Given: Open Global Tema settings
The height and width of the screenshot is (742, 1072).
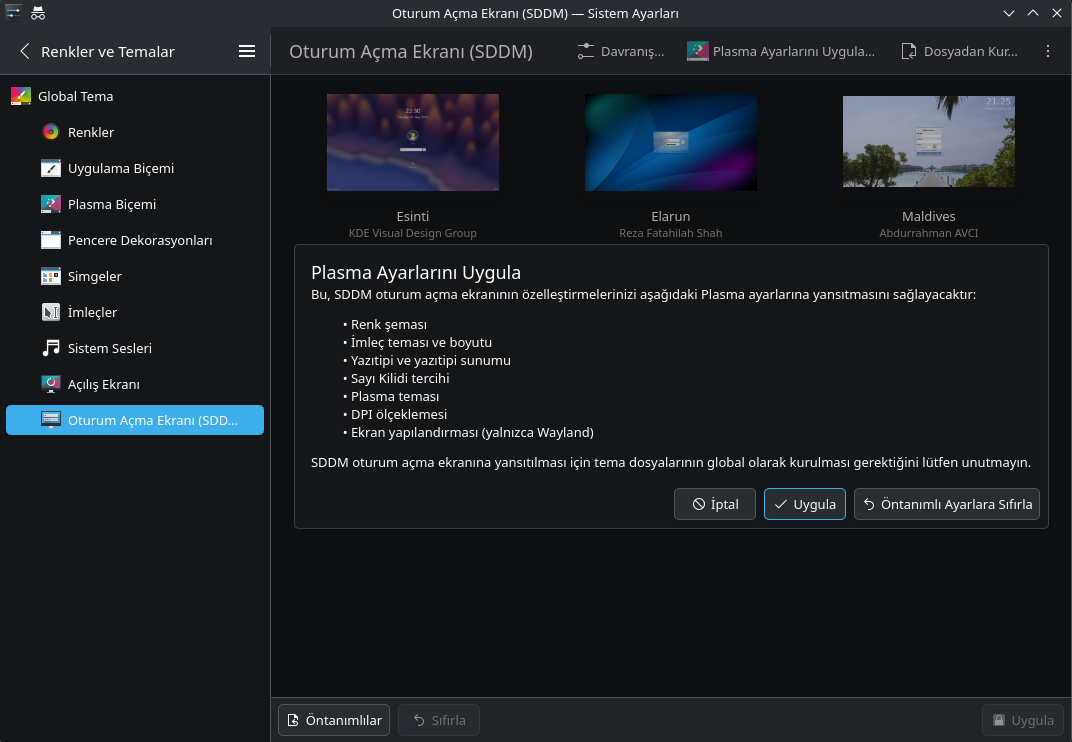Looking at the screenshot, I should click(x=135, y=96).
